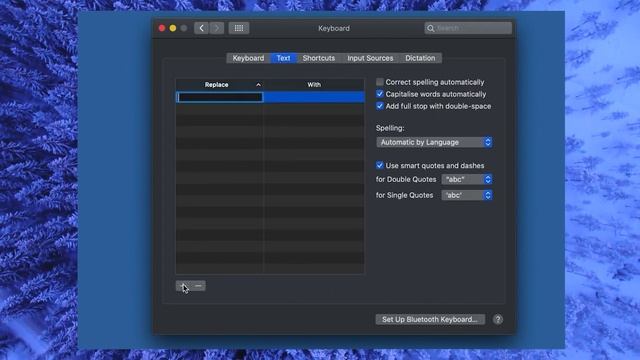
Task: Select the Text tab
Action: click(283, 58)
